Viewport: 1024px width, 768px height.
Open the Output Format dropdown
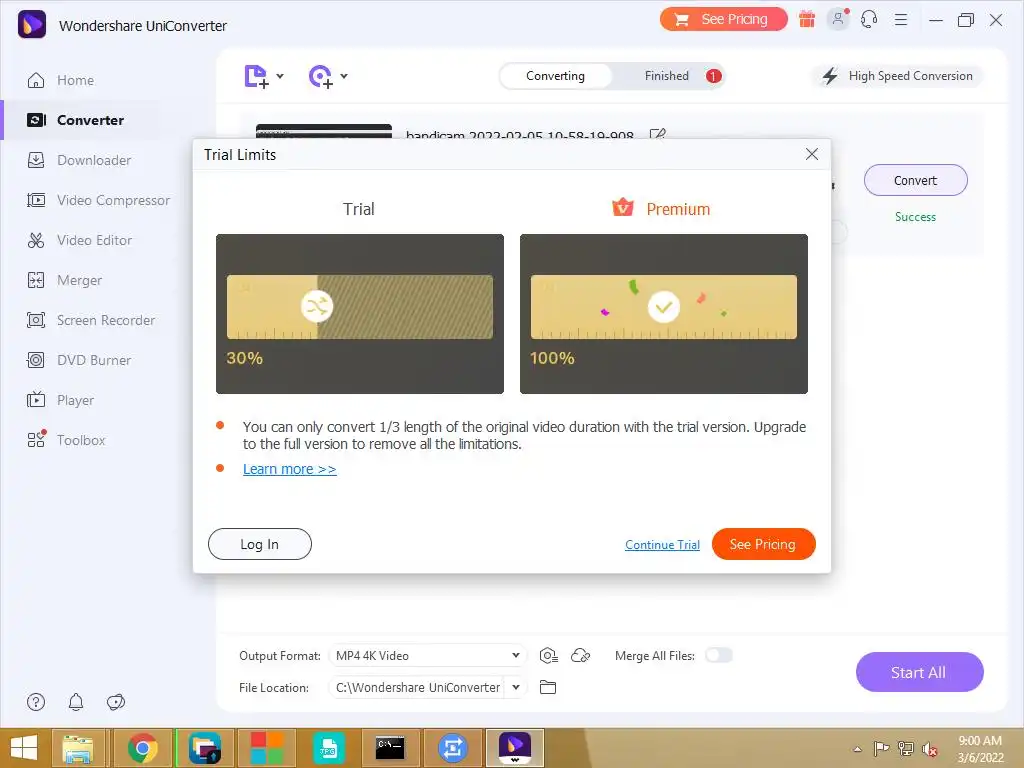point(427,656)
